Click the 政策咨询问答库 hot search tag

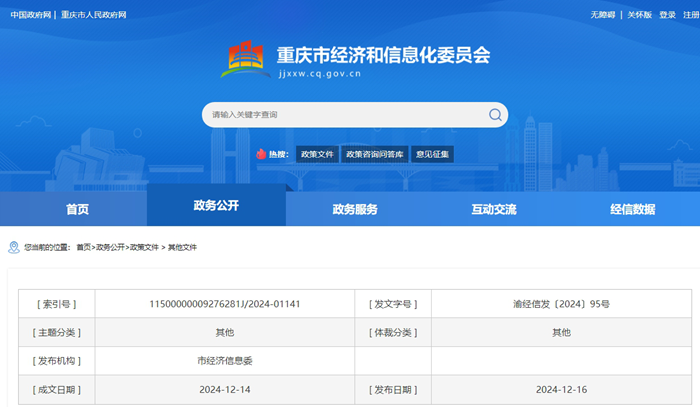375,154
